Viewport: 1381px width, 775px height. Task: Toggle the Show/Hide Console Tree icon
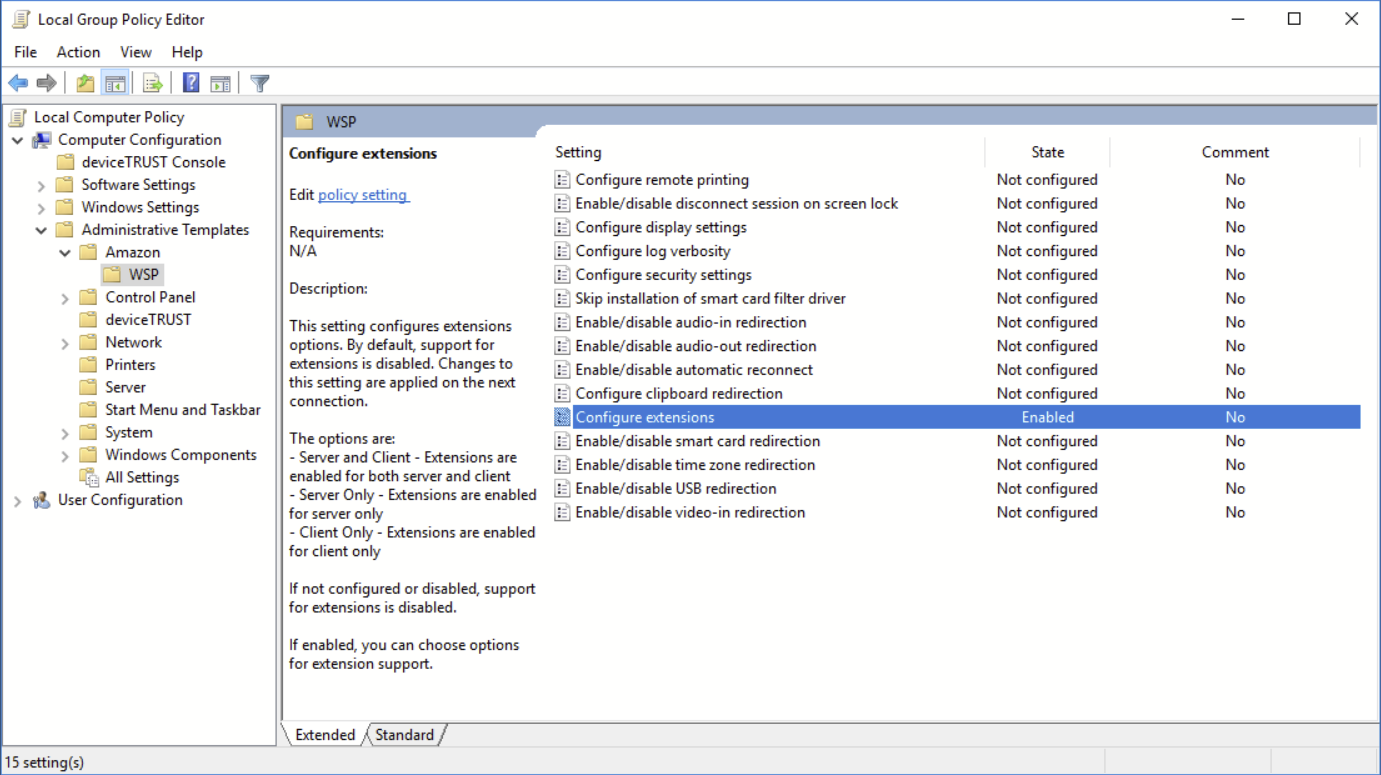[115, 82]
